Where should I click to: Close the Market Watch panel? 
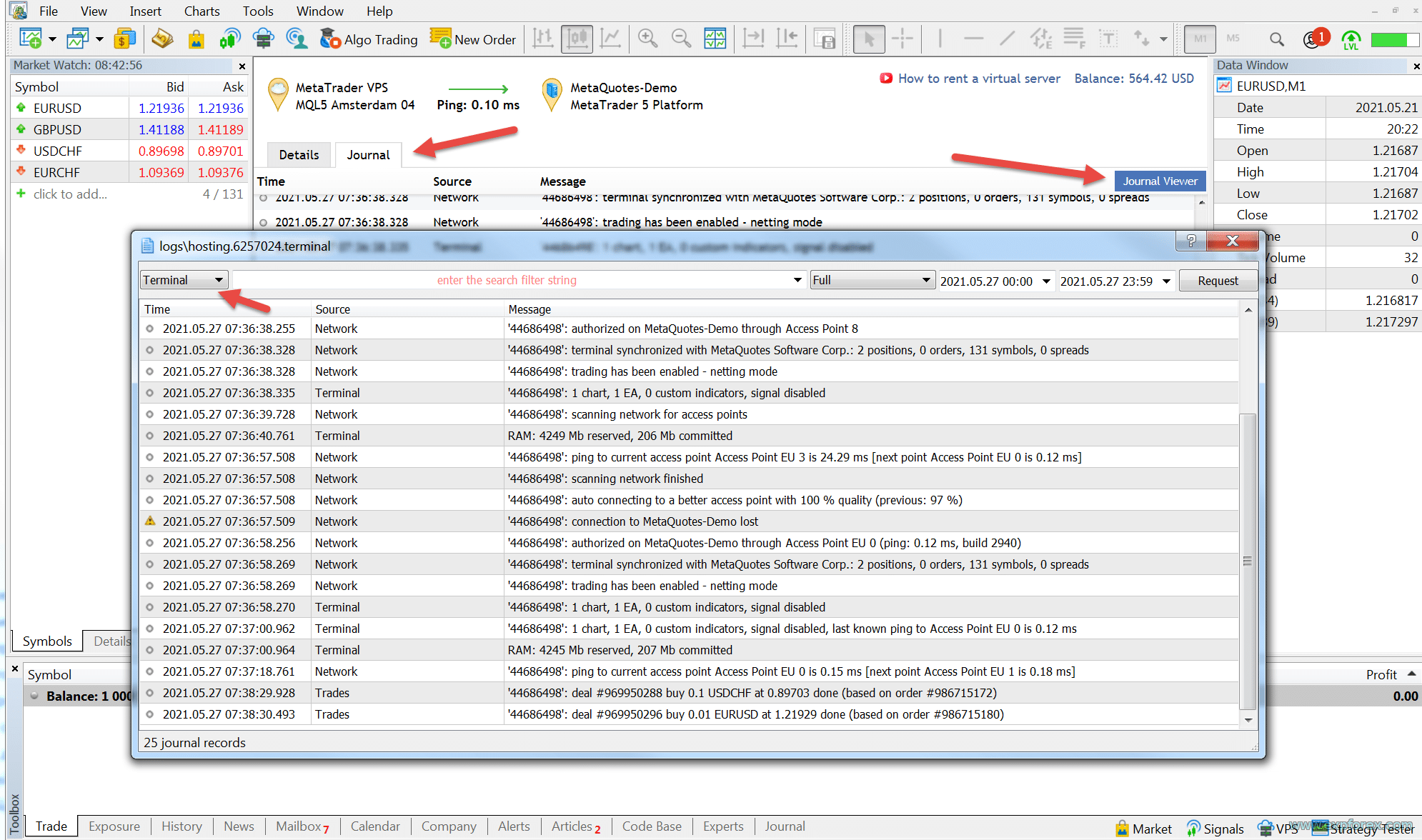242,66
